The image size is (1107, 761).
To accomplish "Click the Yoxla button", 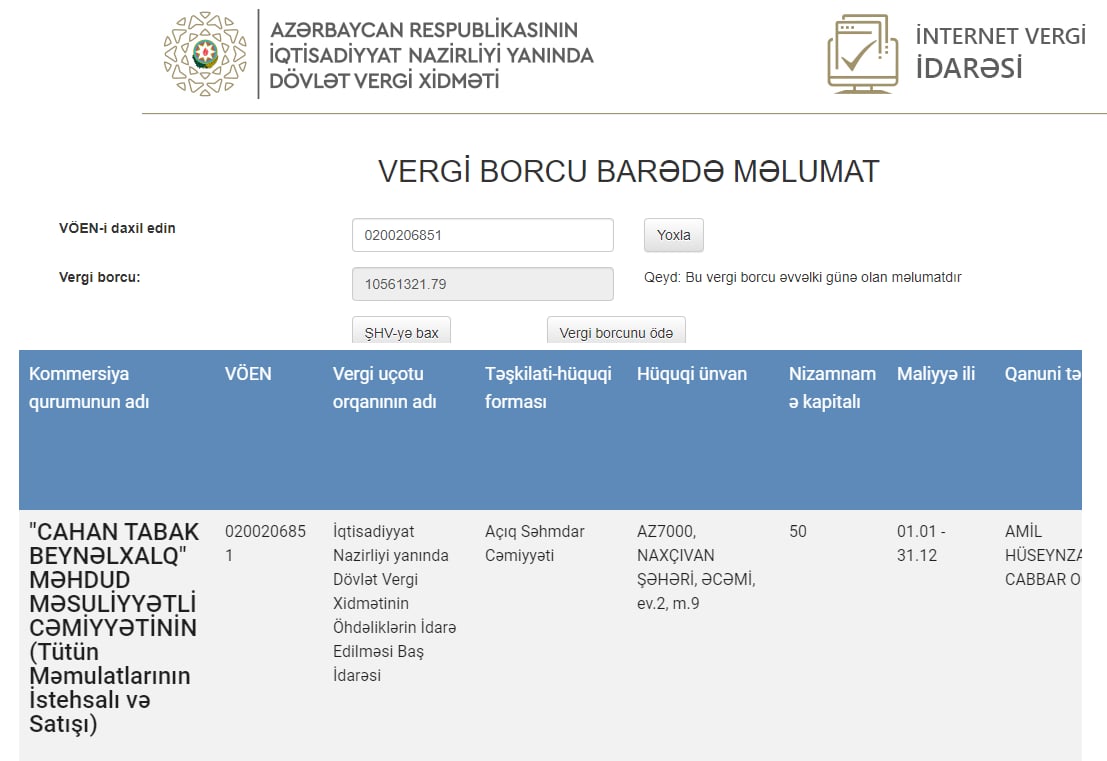I will (674, 235).
